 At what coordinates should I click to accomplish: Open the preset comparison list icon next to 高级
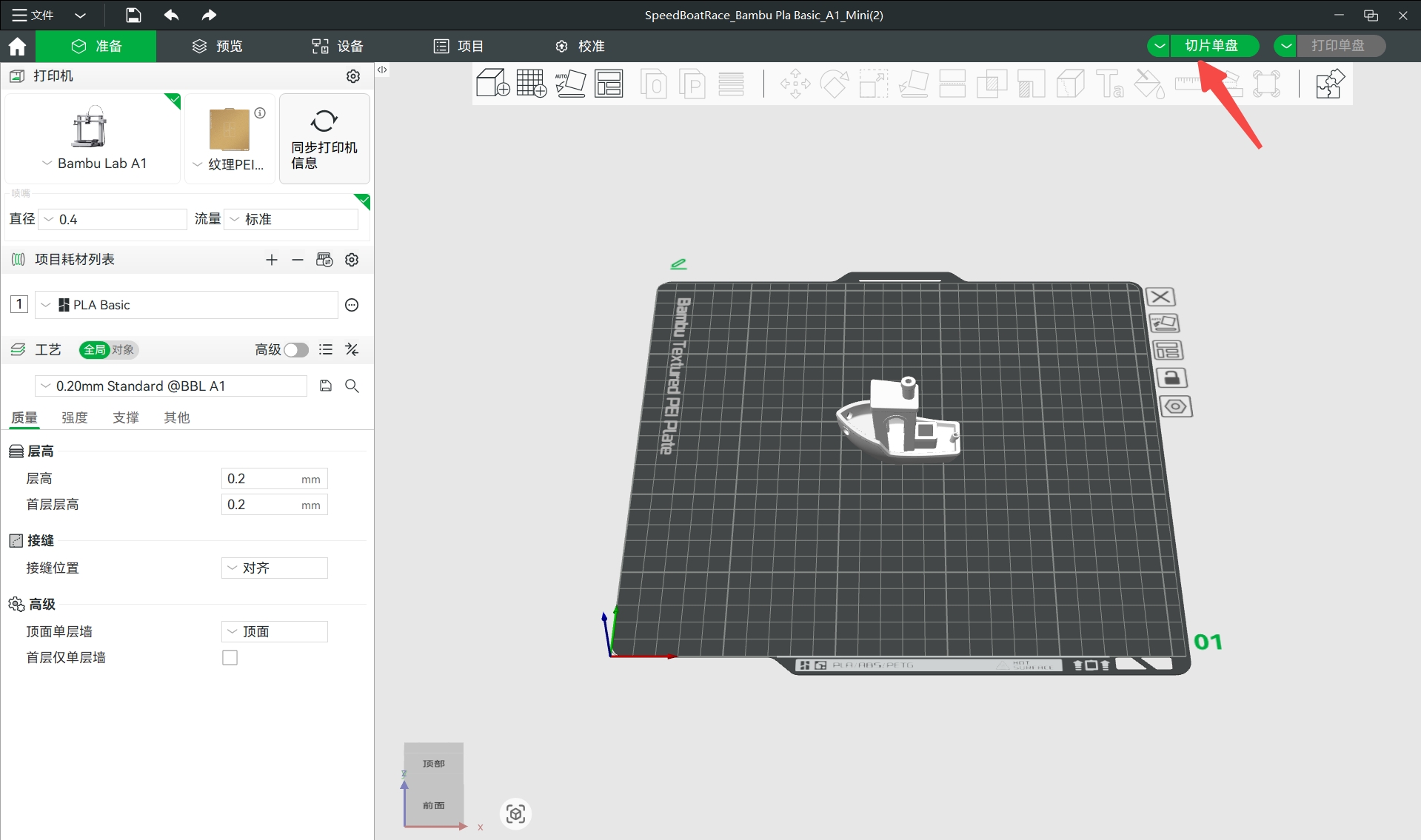coord(326,349)
